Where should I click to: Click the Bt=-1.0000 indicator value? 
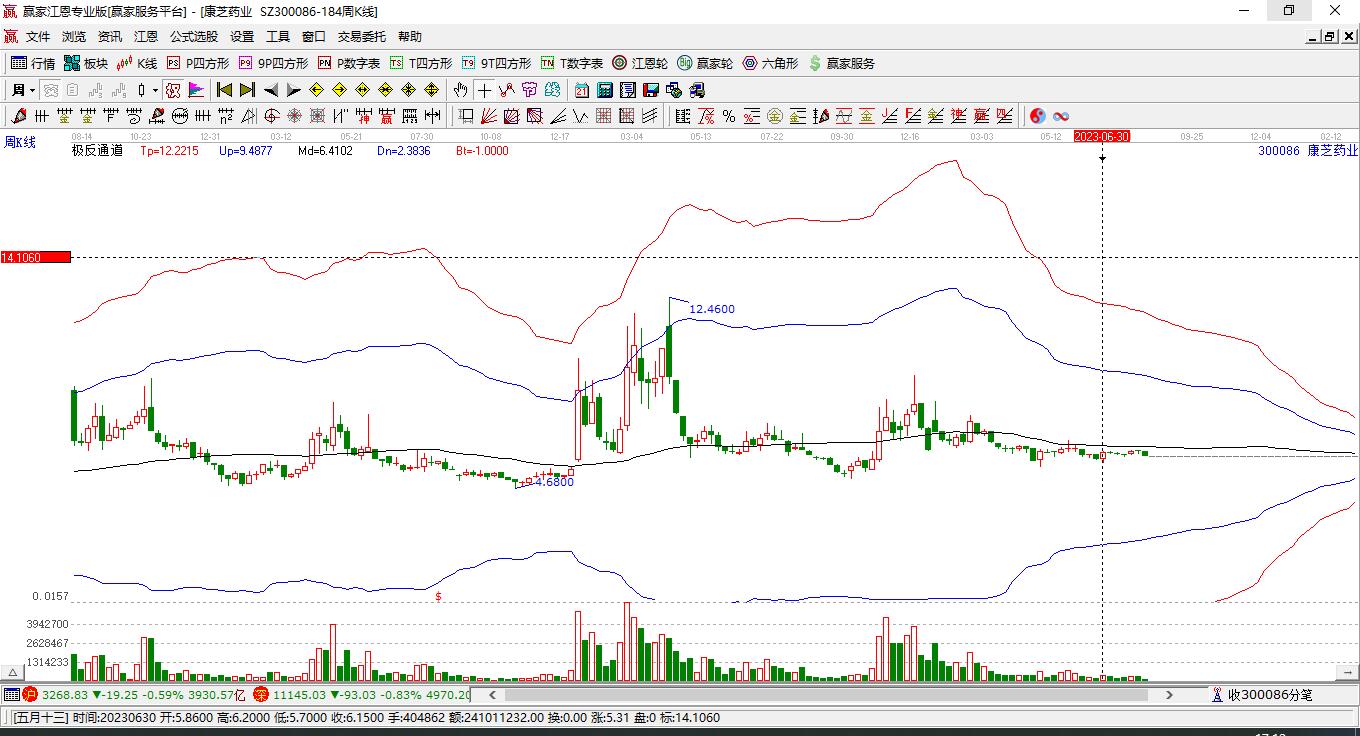click(482, 151)
